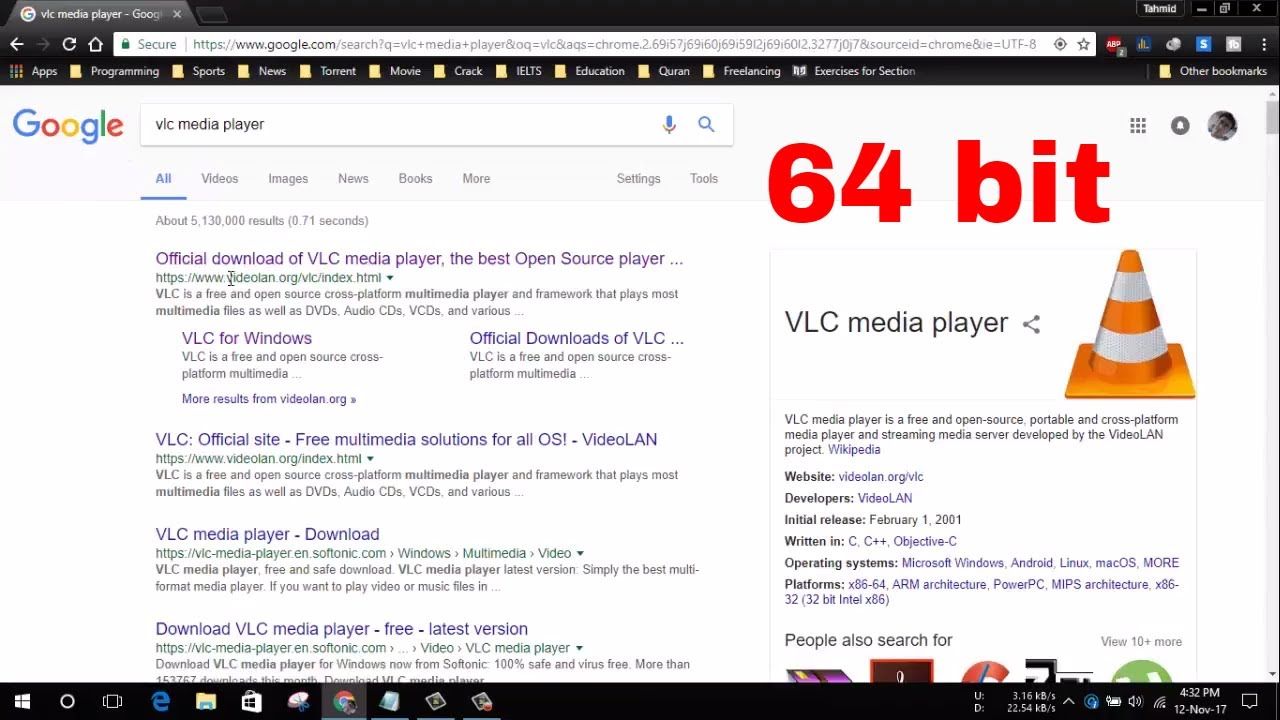Open Official Downloads of VLC sitelink

577,338
